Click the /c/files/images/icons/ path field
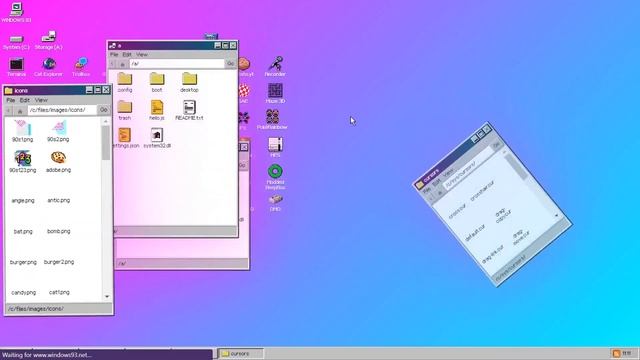Image resolution: width=640 pixels, height=360 pixels. pos(62,110)
